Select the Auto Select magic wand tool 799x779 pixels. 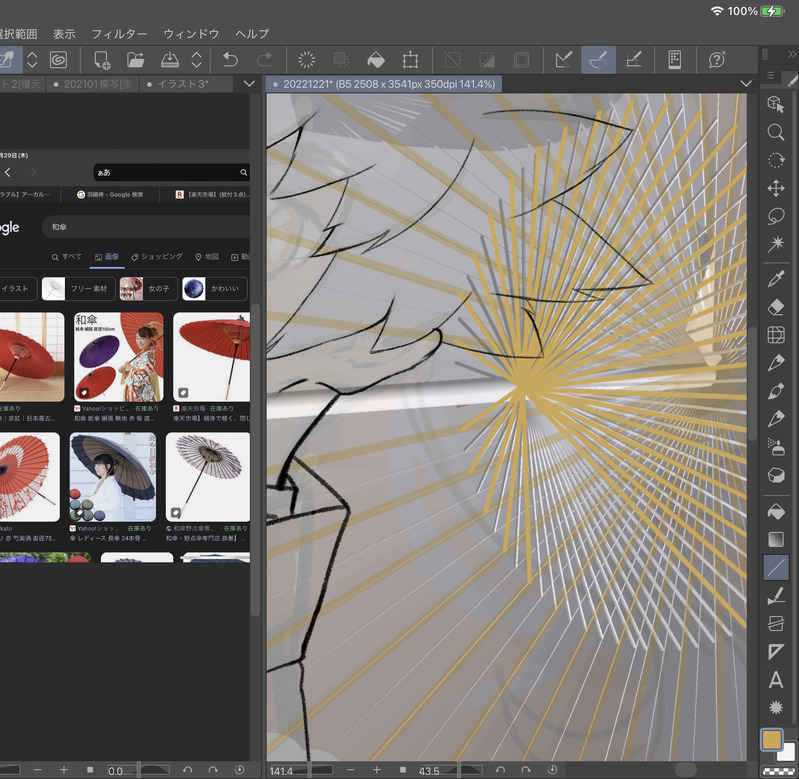(x=776, y=244)
